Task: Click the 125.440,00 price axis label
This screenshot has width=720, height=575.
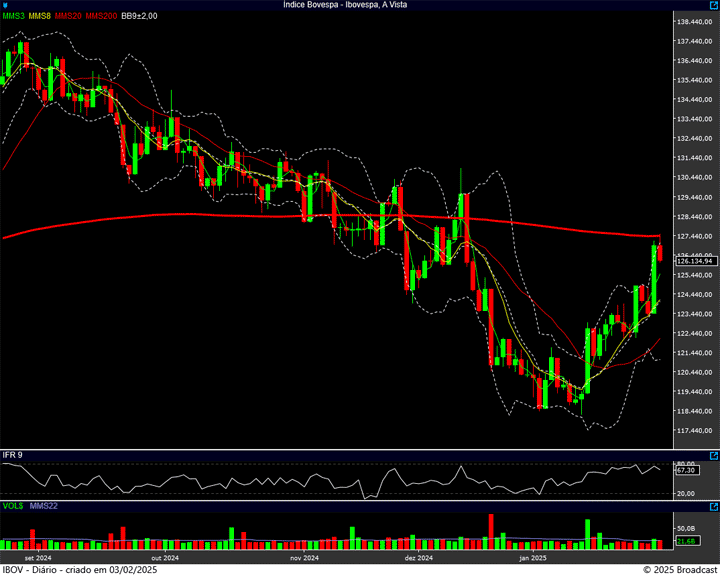Action: [695, 275]
